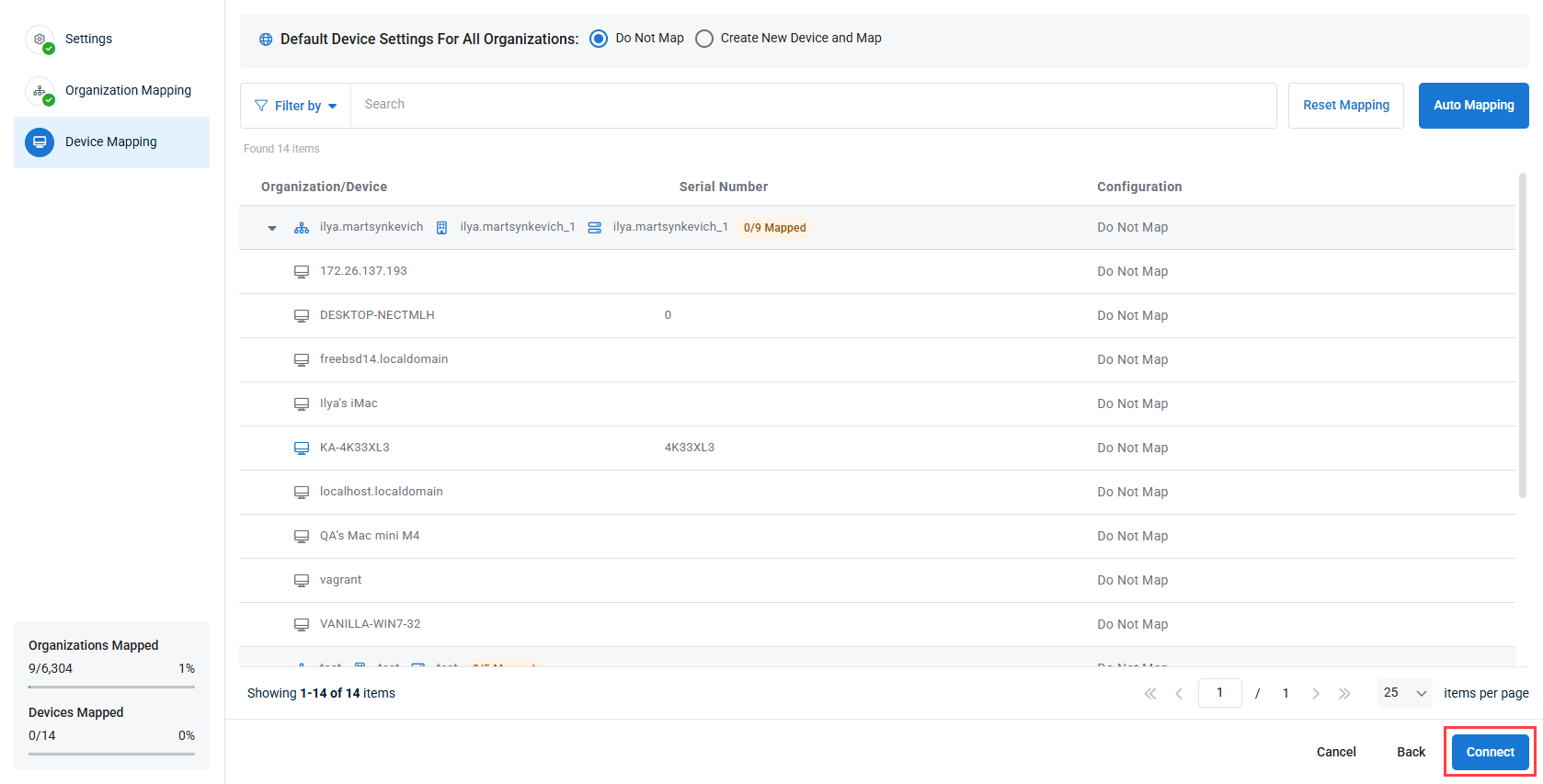Click the funnel filter icon
This screenshot has width=1543, height=784.
click(x=261, y=106)
